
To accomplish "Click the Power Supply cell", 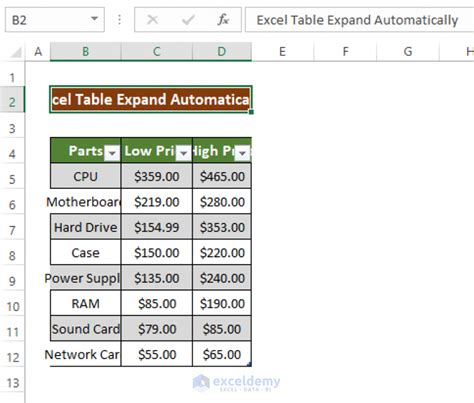I will [86, 278].
